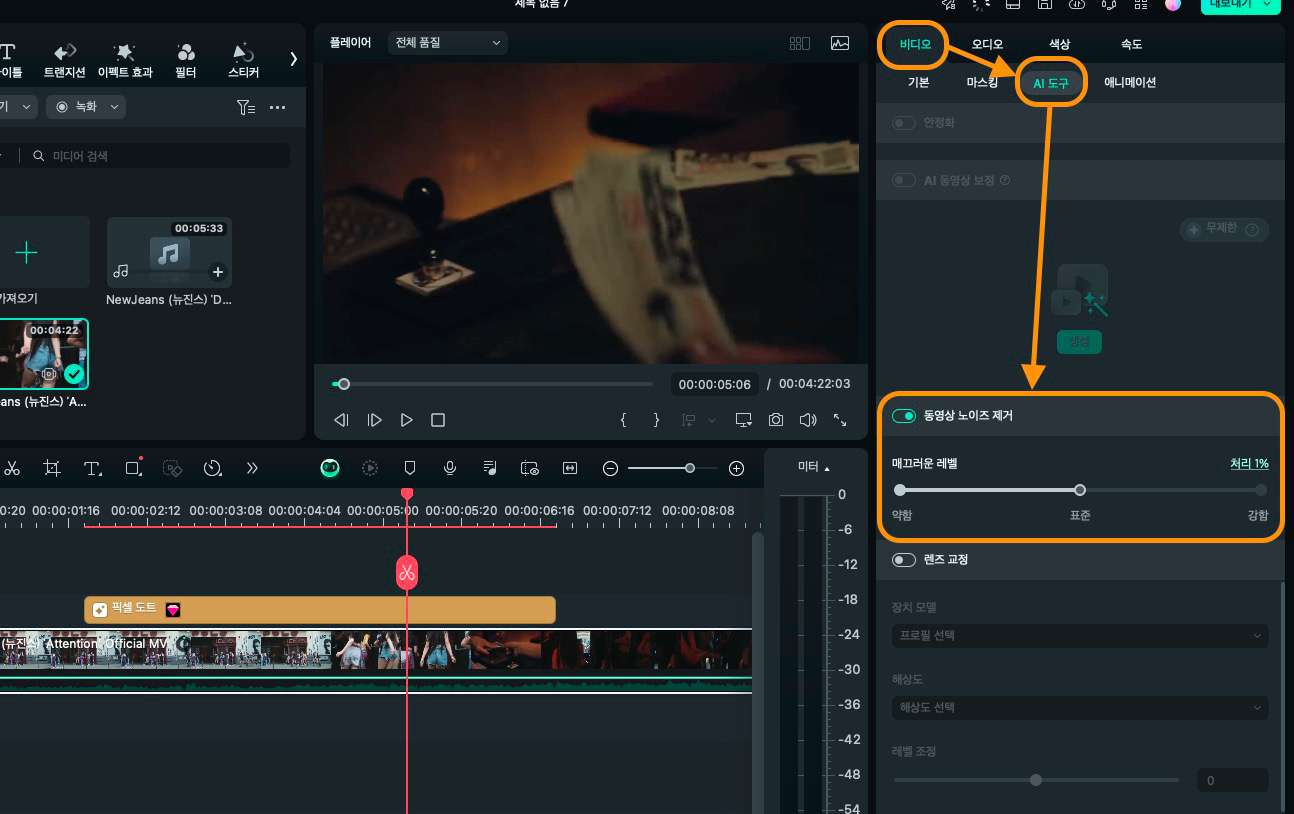This screenshot has height=814, width=1294.
Task: Stop the preview playback
Action: [x=437, y=420]
